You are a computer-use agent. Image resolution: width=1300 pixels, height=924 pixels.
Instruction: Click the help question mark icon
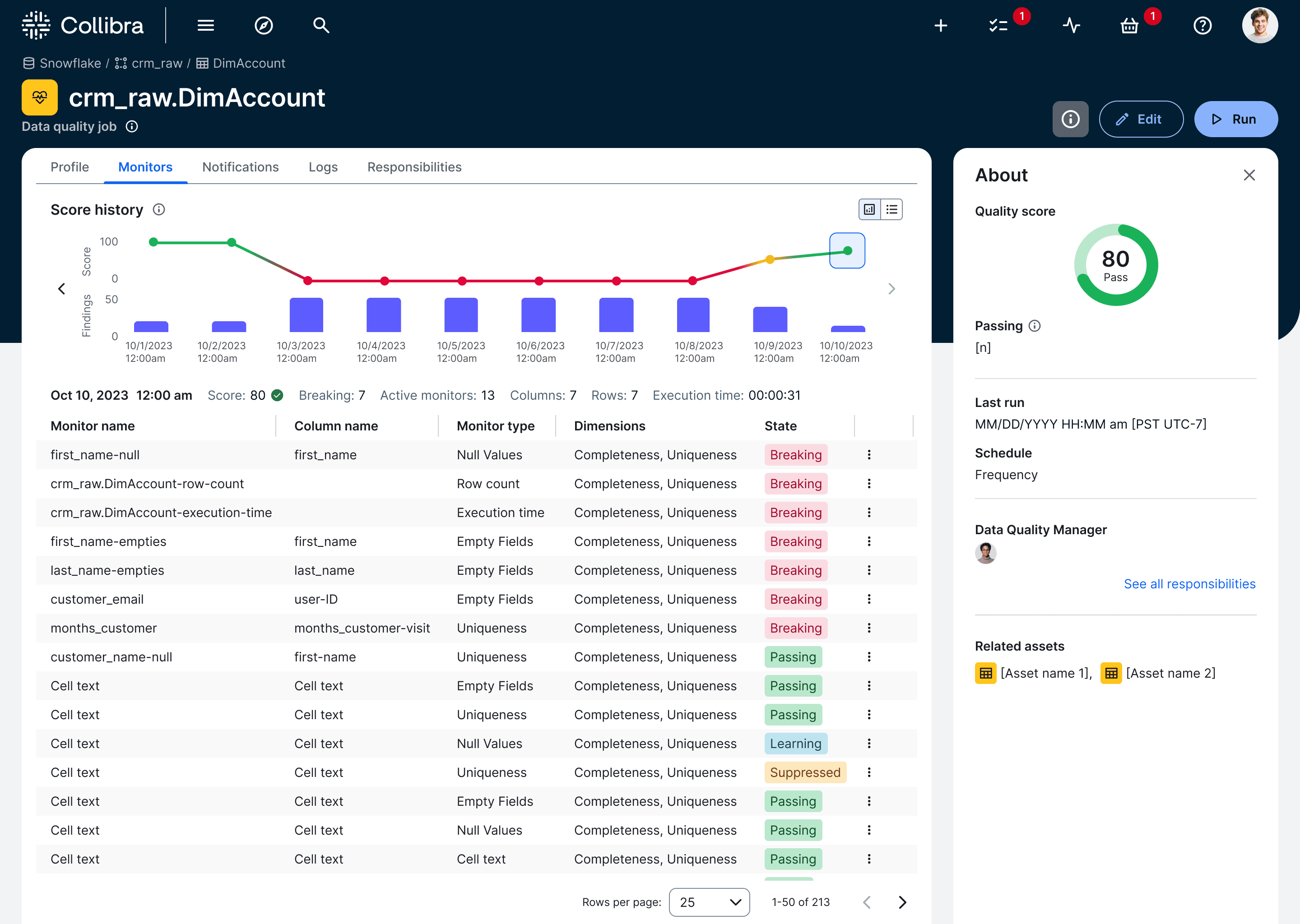(x=1202, y=26)
